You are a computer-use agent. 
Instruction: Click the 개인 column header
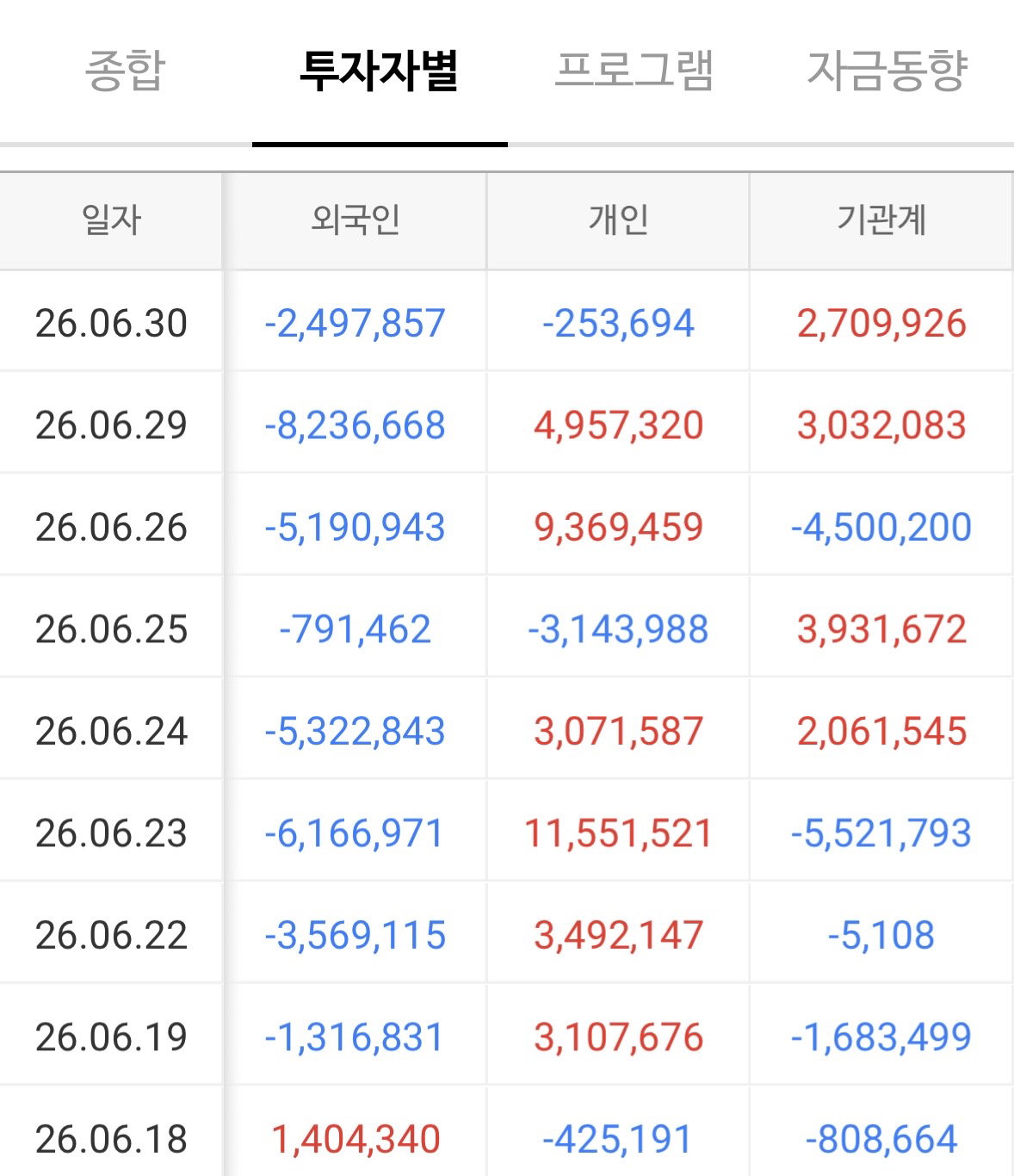point(618,220)
